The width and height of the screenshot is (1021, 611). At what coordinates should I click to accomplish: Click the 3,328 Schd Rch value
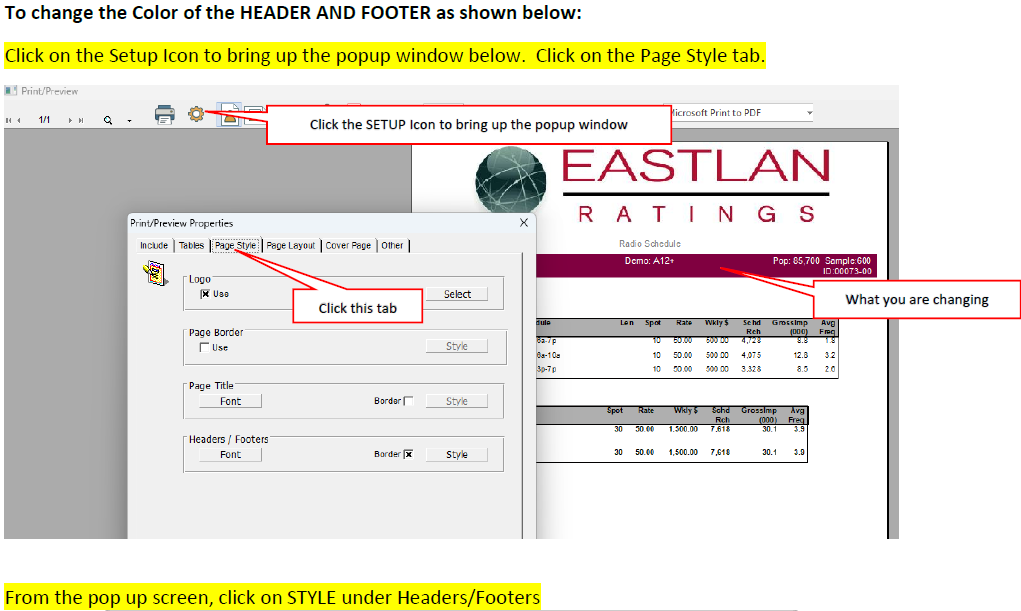[751, 369]
